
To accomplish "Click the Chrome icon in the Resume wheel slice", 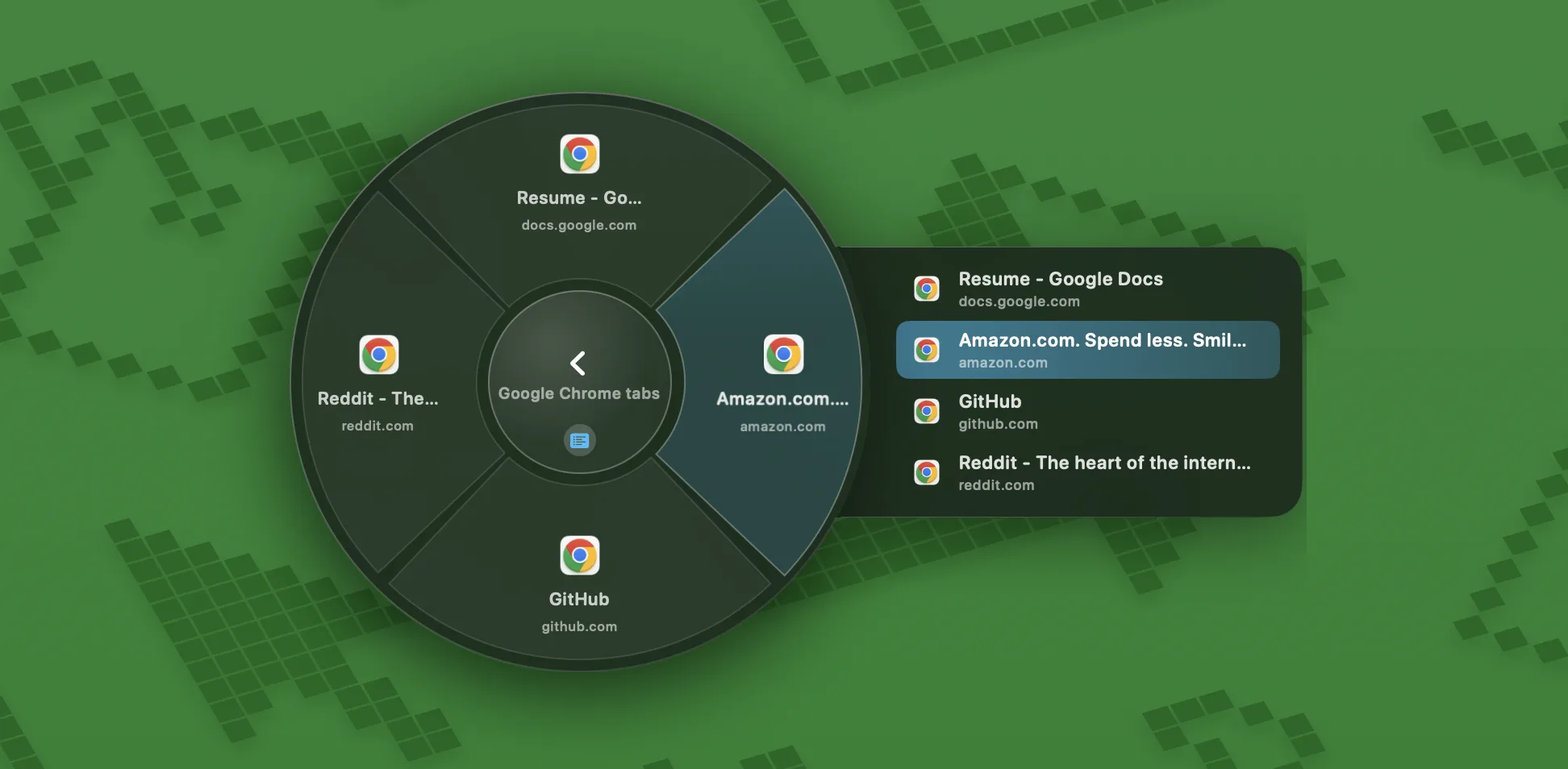I will tap(580, 154).
